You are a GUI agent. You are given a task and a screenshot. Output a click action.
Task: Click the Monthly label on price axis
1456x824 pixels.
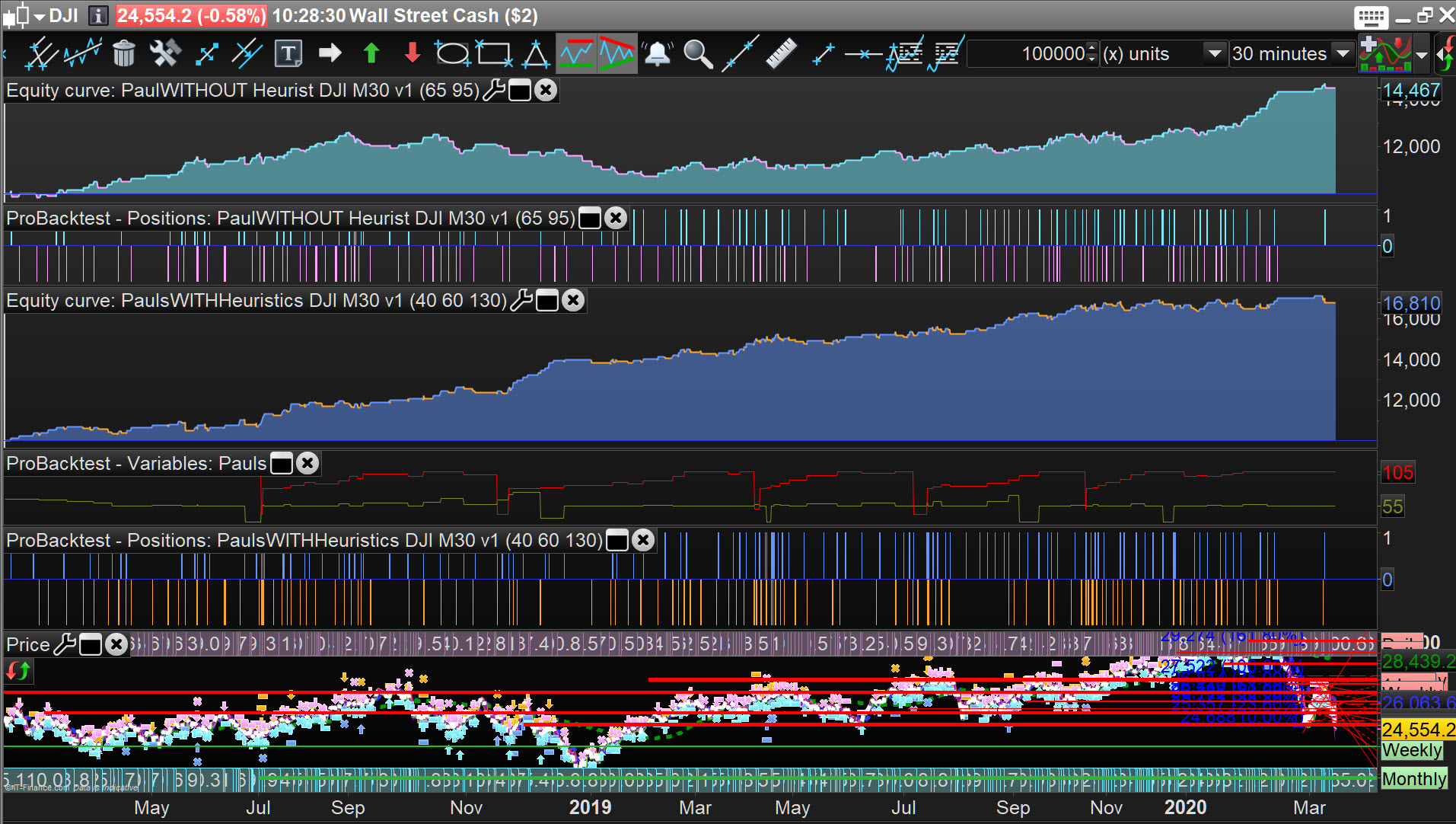[1414, 778]
